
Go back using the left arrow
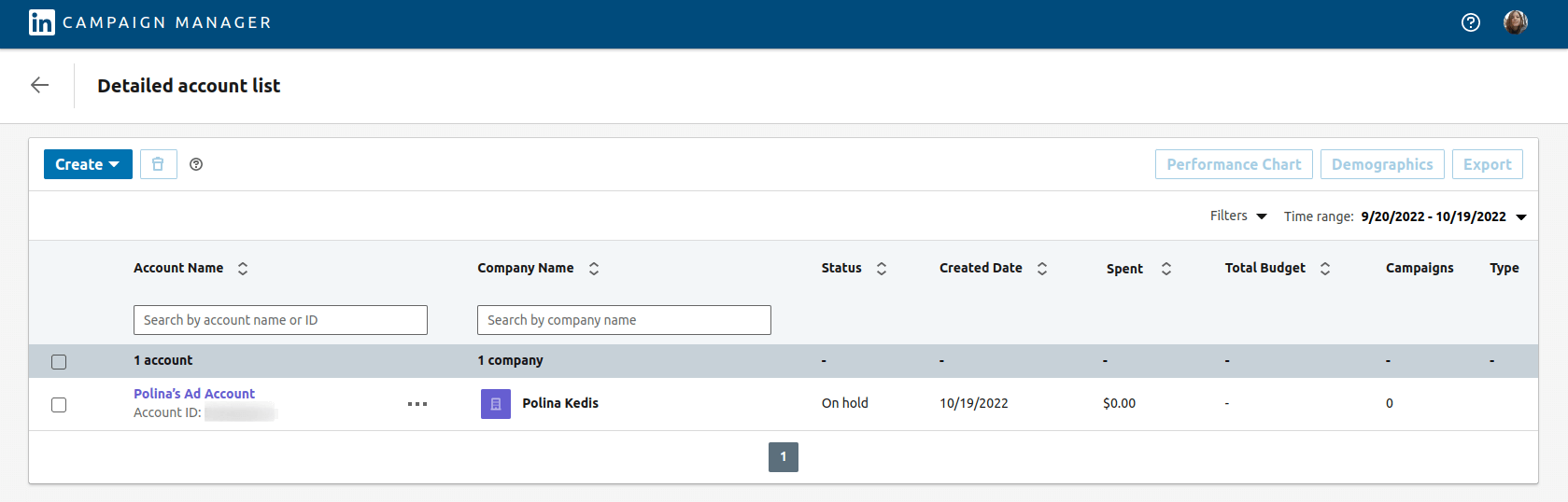pyautogui.click(x=39, y=86)
